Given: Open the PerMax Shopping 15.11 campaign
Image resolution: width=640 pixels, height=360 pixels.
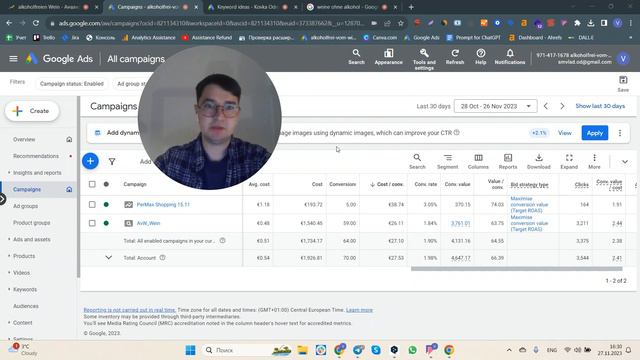Looking at the screenshot, I should (163, 204).
